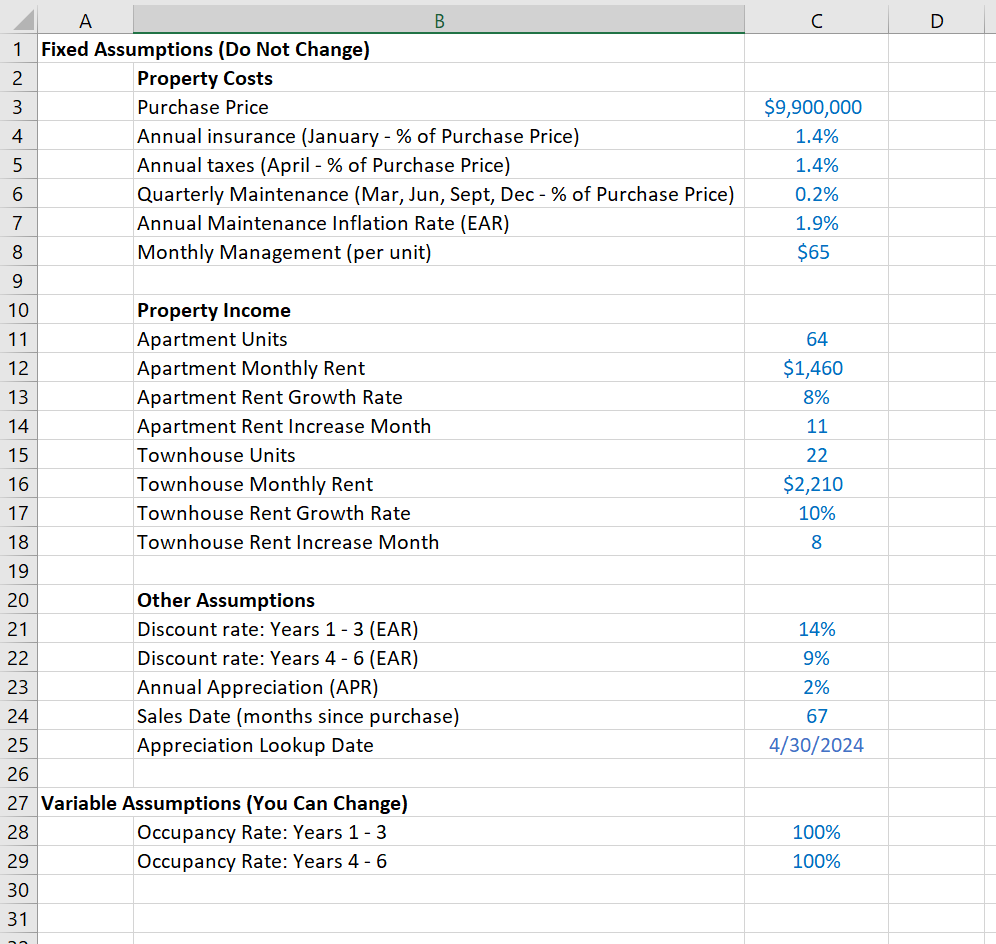Select 100% occupancy for Years 4 - 6
996x944 pixels.
pyautogui.click(x=816, y=861)
